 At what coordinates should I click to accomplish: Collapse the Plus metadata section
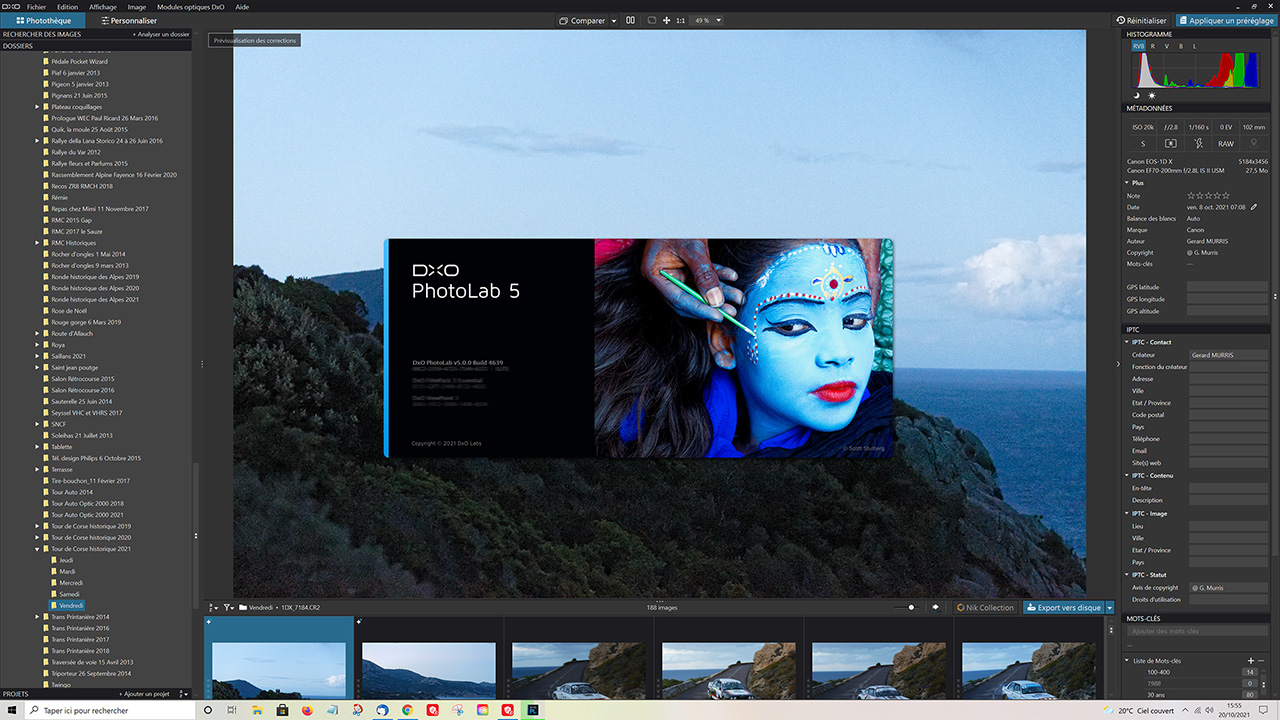pyautogui.click(x=1128, y=183)
